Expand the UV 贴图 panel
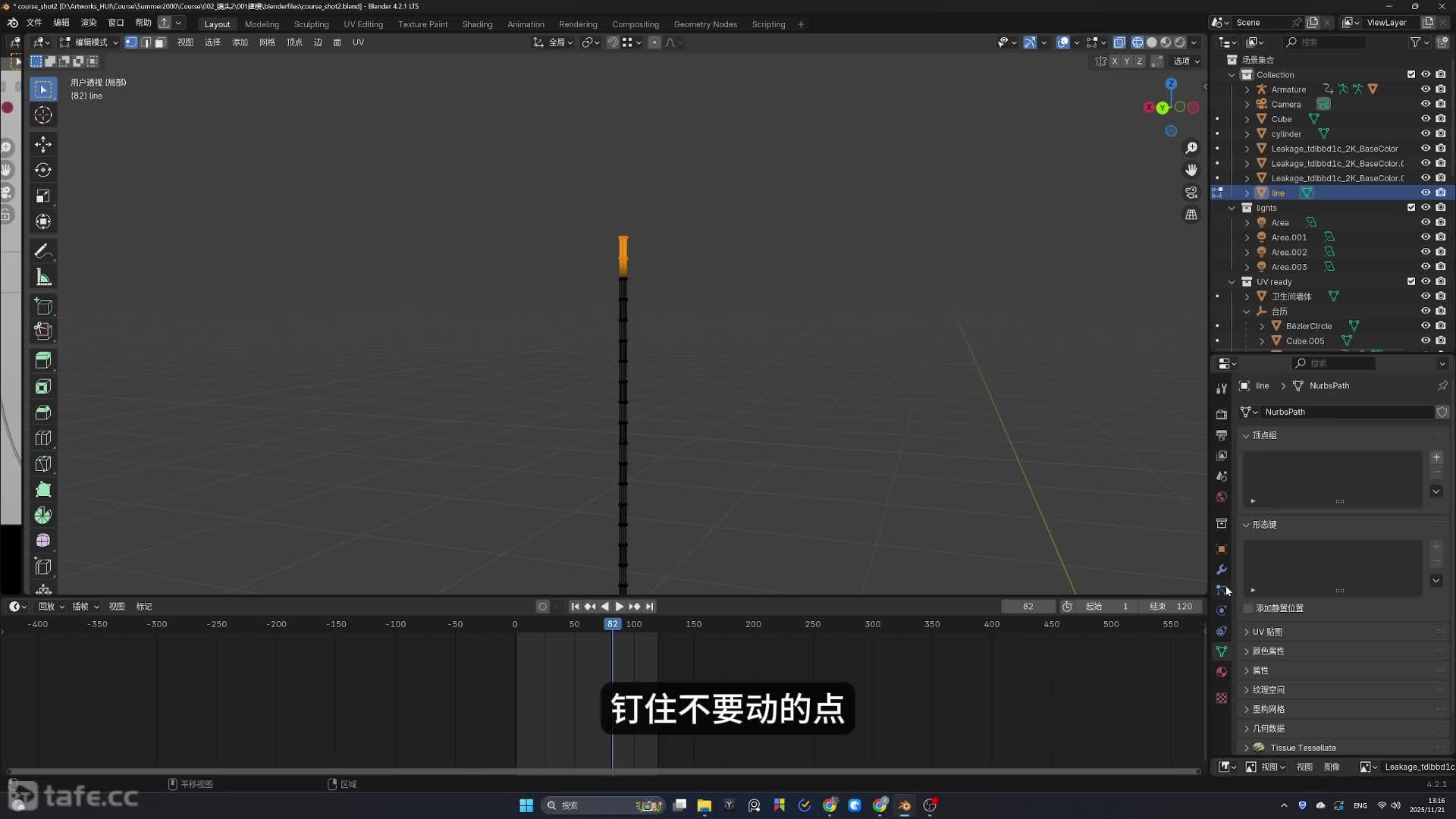The image size is (1456, 819). pos(1266,632)
